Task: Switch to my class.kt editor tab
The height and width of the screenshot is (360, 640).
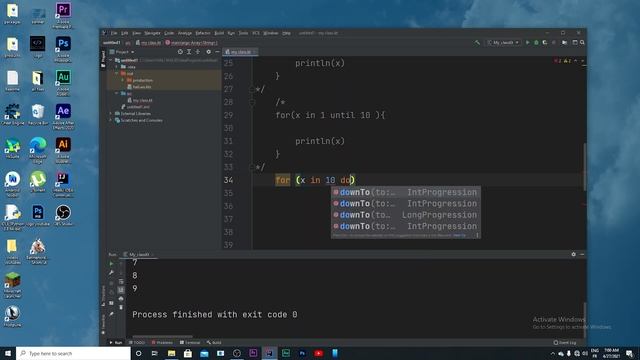Action: (x=240, y=52)
